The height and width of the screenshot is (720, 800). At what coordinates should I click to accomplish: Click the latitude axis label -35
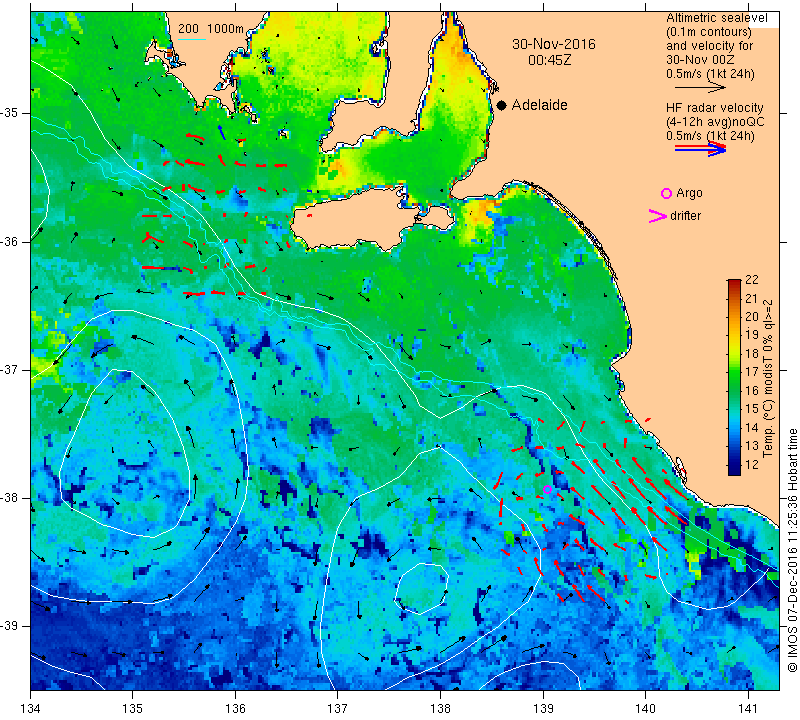(x=9, y=113)
